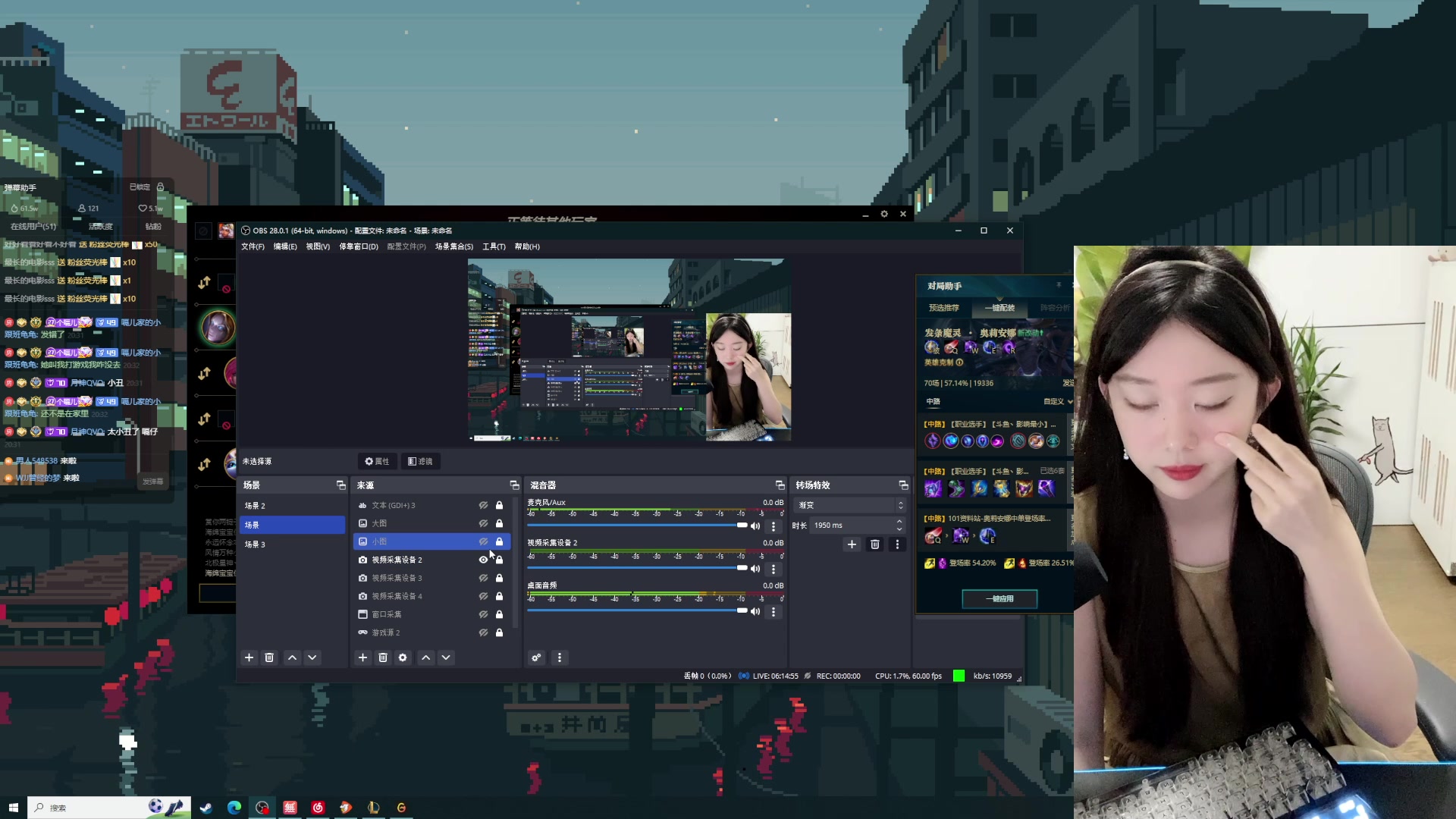Open Steam from the taskbar
Viewport: 1456px width, 819px height.
pos(206,808)
